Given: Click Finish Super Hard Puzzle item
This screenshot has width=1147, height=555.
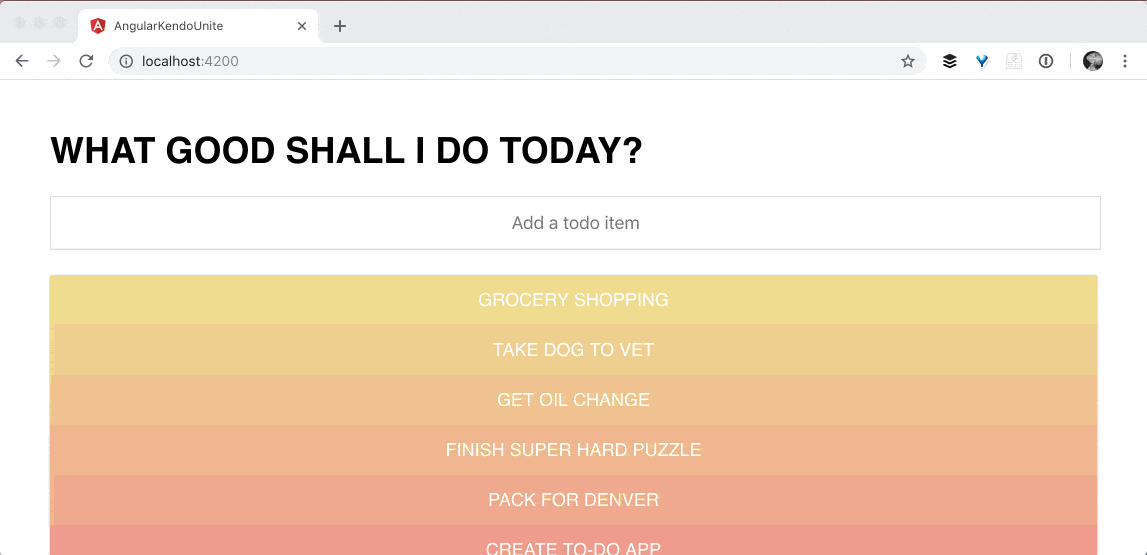Looking at the screenshot, I should click(573, 450).
